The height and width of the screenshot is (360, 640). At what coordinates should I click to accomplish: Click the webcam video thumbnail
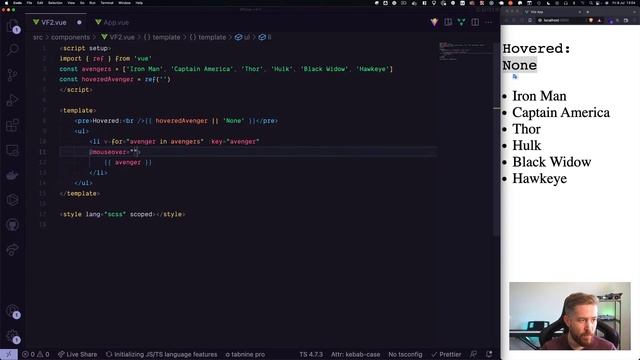point(570,316)
